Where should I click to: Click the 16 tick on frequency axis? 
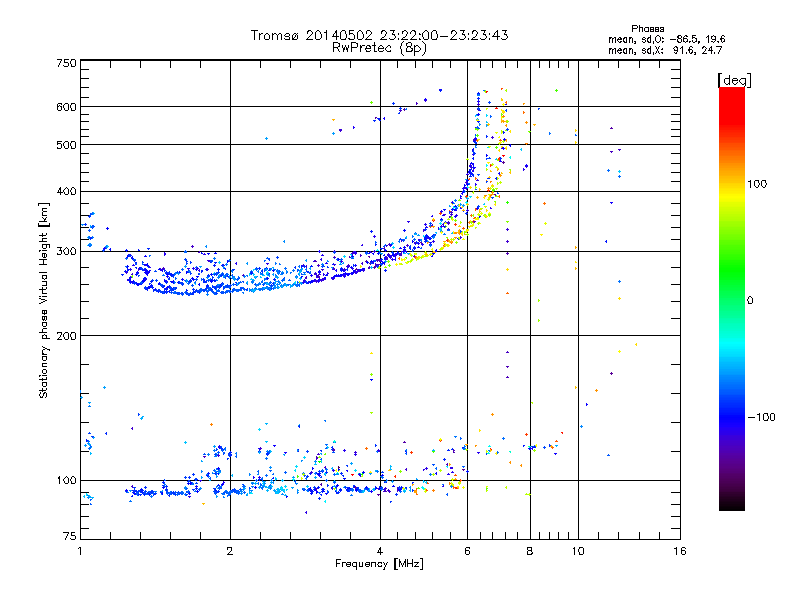[679, 552]
